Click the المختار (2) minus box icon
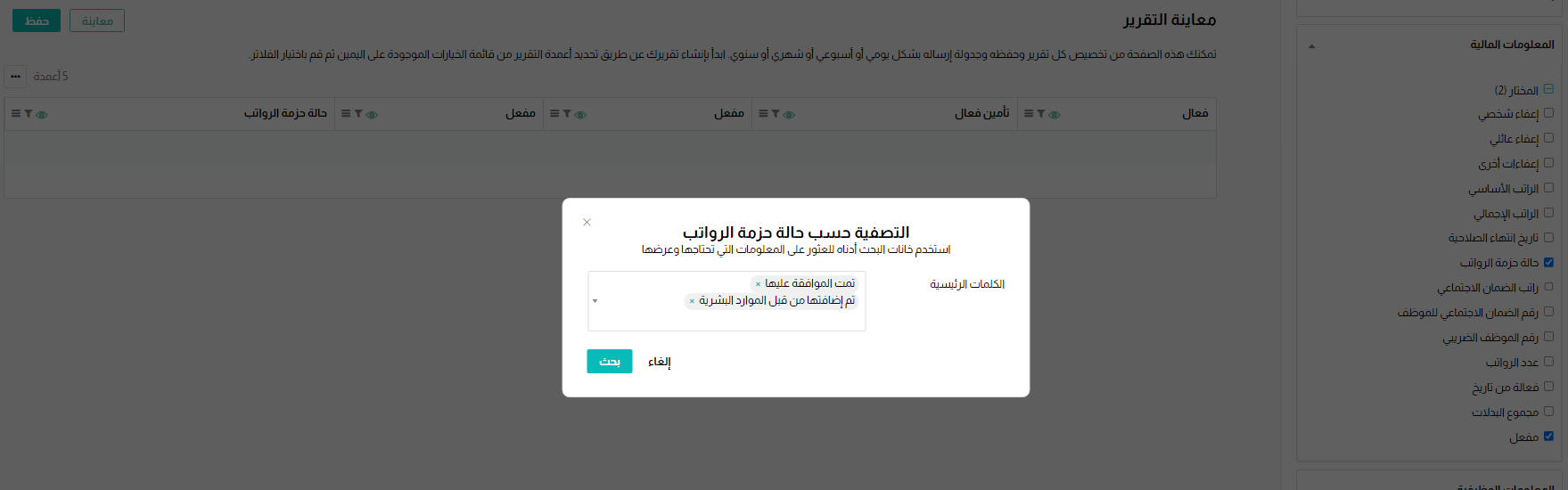Viewport: 1568px width, 490px height. [1548, 89]
